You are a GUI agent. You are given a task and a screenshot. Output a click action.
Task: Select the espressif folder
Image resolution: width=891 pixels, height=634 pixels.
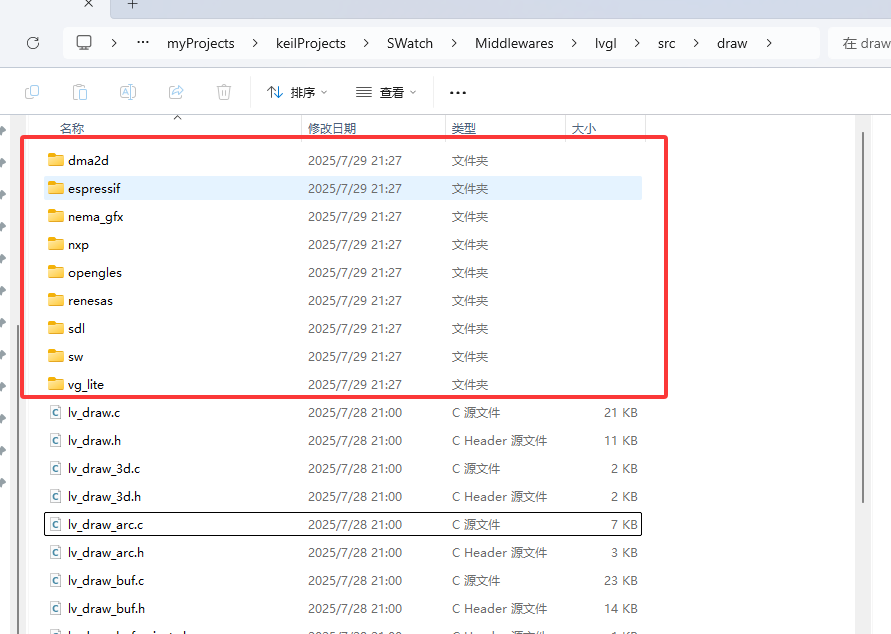click(94, 188)
